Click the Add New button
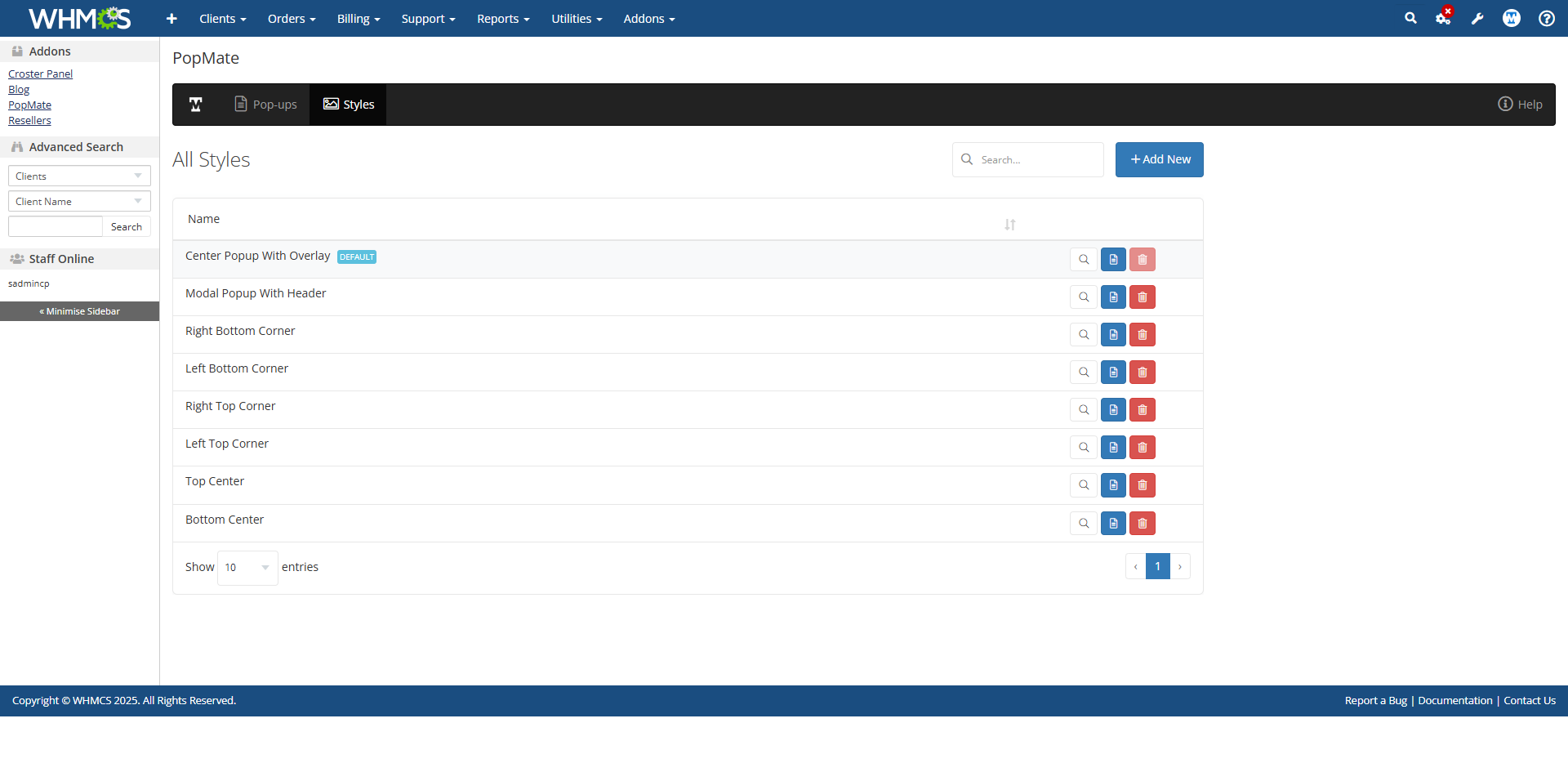 tap(1160, 159)
